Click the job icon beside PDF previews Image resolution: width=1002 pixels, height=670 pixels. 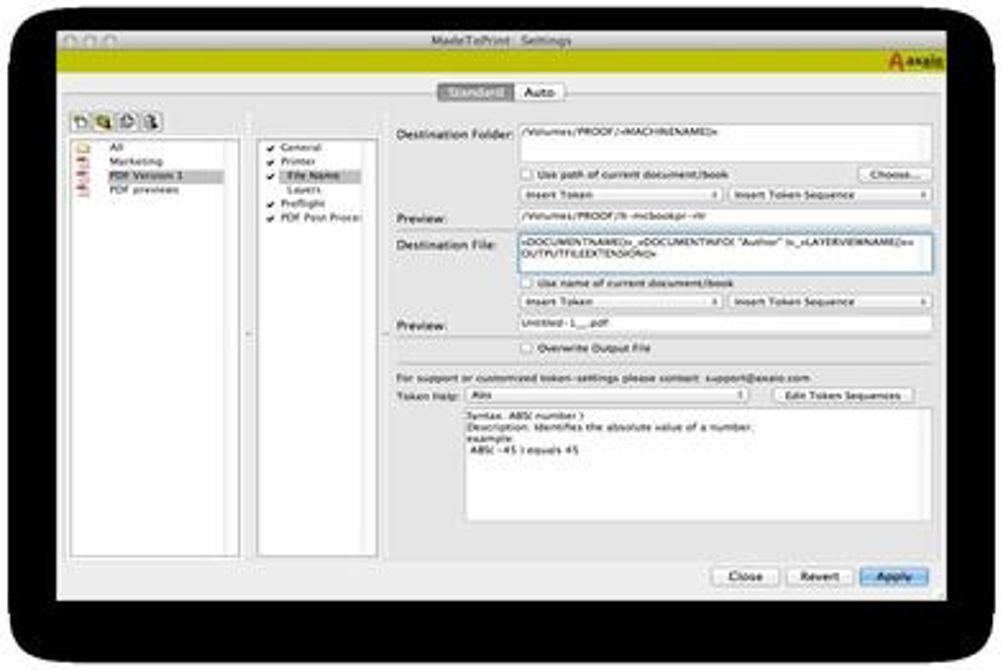point(83,190)
